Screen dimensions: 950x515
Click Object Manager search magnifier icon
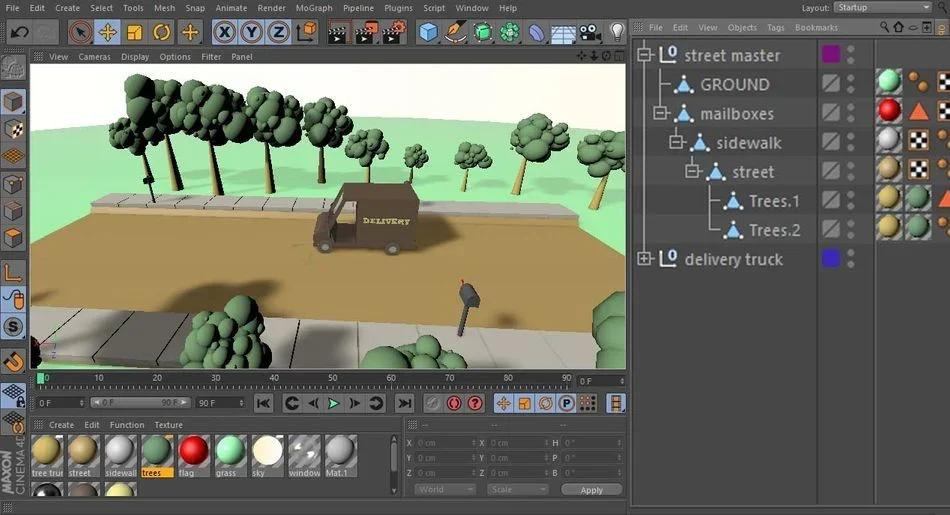click(x=885, y=27)
